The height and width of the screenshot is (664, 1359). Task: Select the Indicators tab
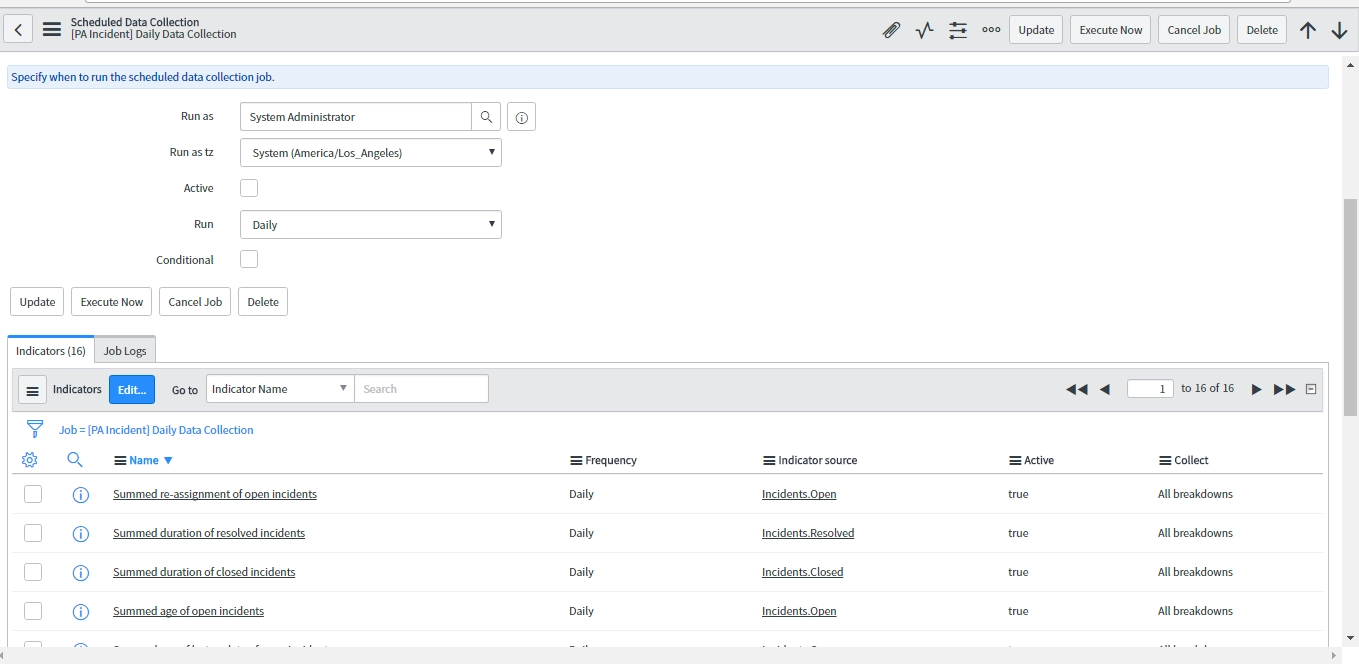tap(50, 350)
